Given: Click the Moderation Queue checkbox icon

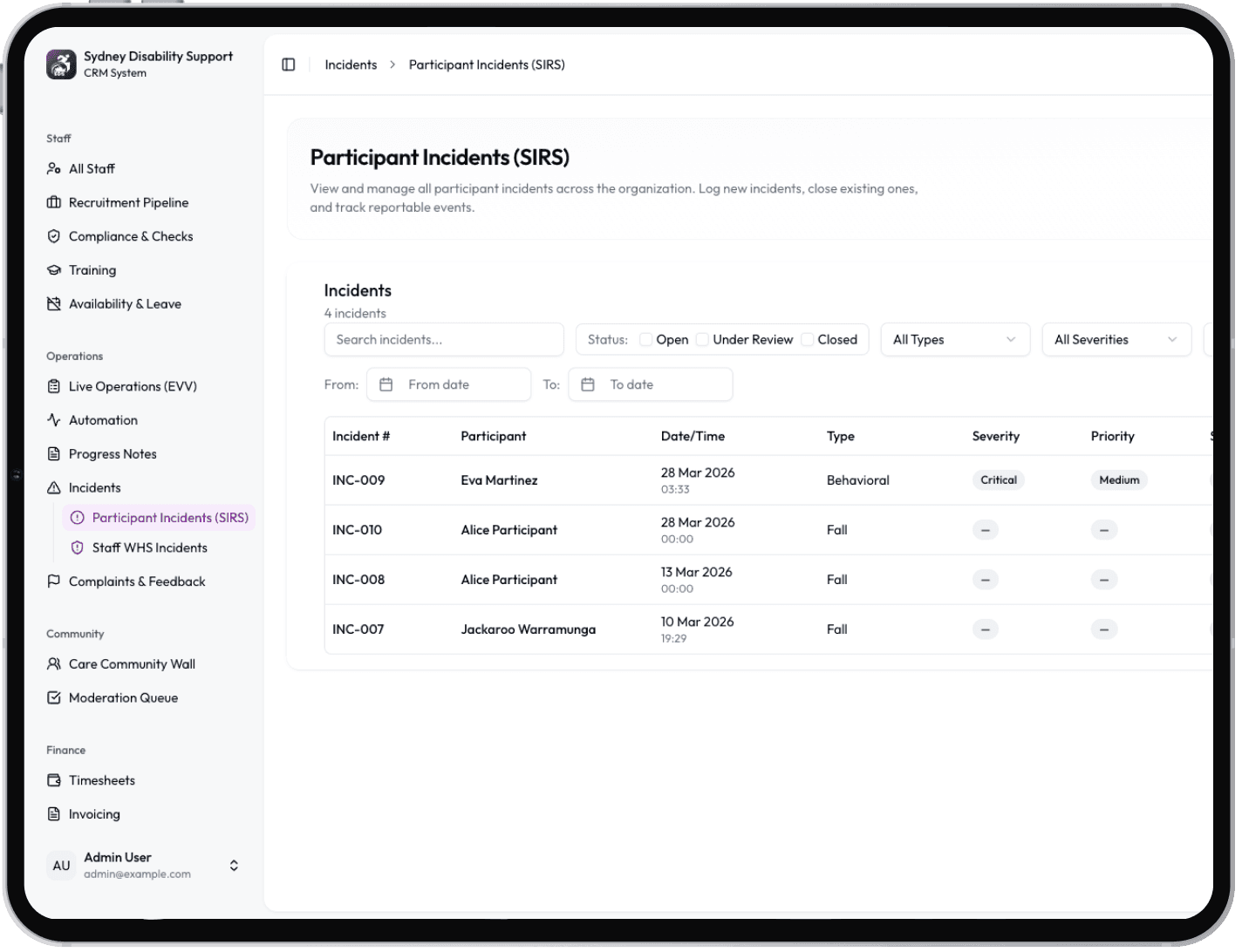Looking at the screenshot, I should [54, 698].
